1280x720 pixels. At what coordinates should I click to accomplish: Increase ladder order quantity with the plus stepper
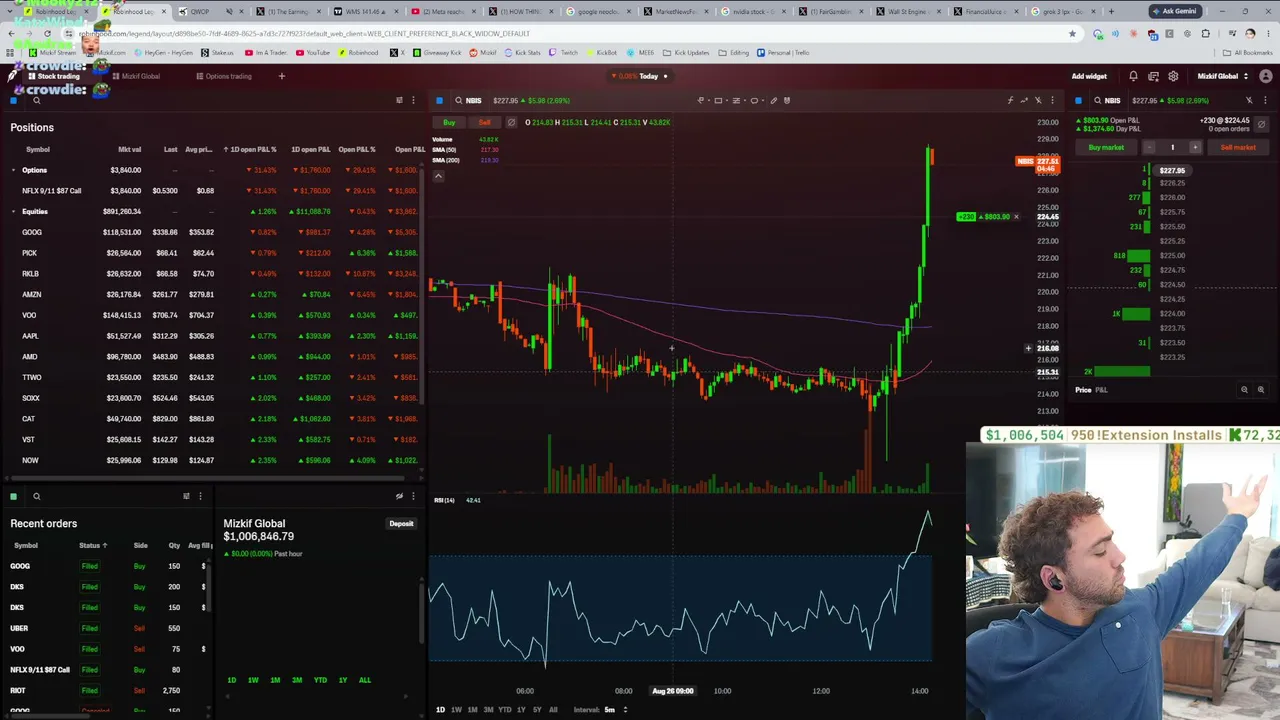pyautogui.click(x=1194, y=147)
